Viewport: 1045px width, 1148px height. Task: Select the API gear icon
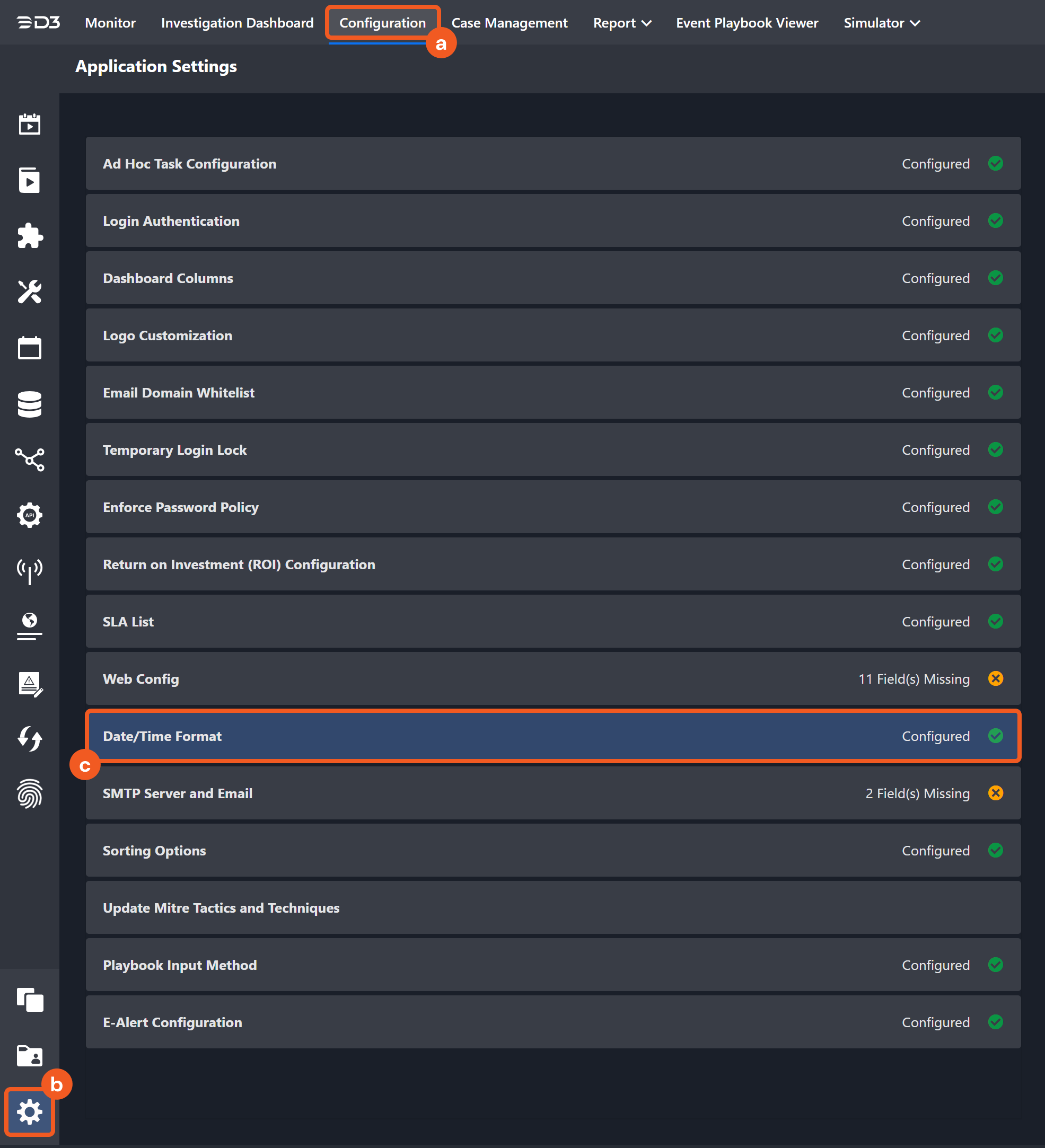(30, 515)
